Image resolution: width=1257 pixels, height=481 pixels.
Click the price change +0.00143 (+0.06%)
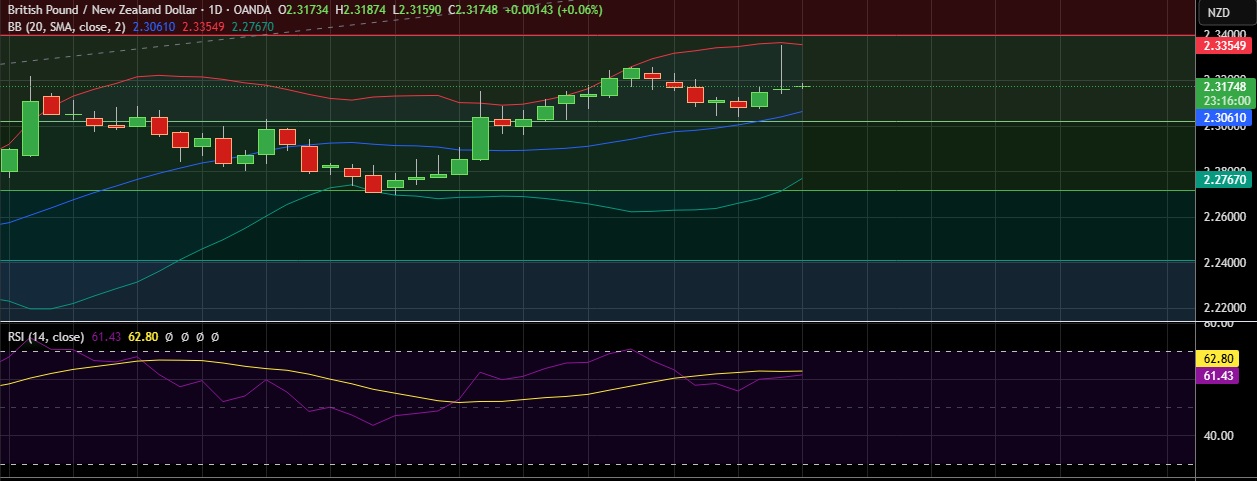pyautogui.click(x=553, y=10)
